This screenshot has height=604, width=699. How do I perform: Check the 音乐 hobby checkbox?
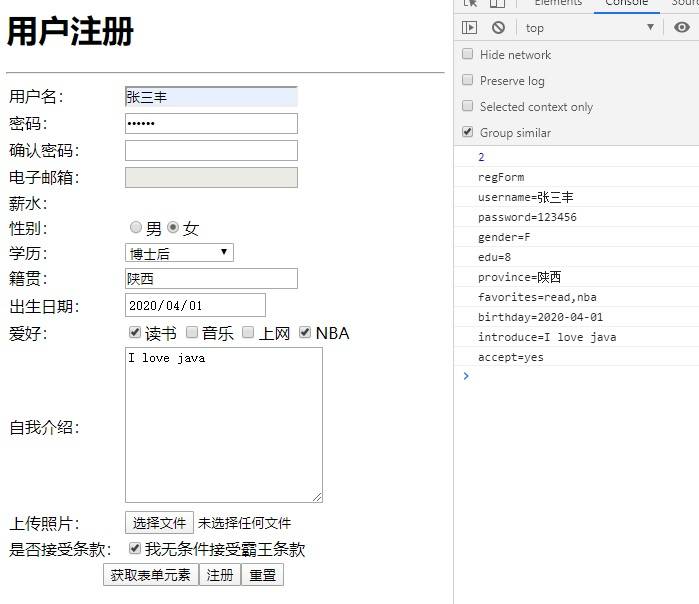click(192, 333)
